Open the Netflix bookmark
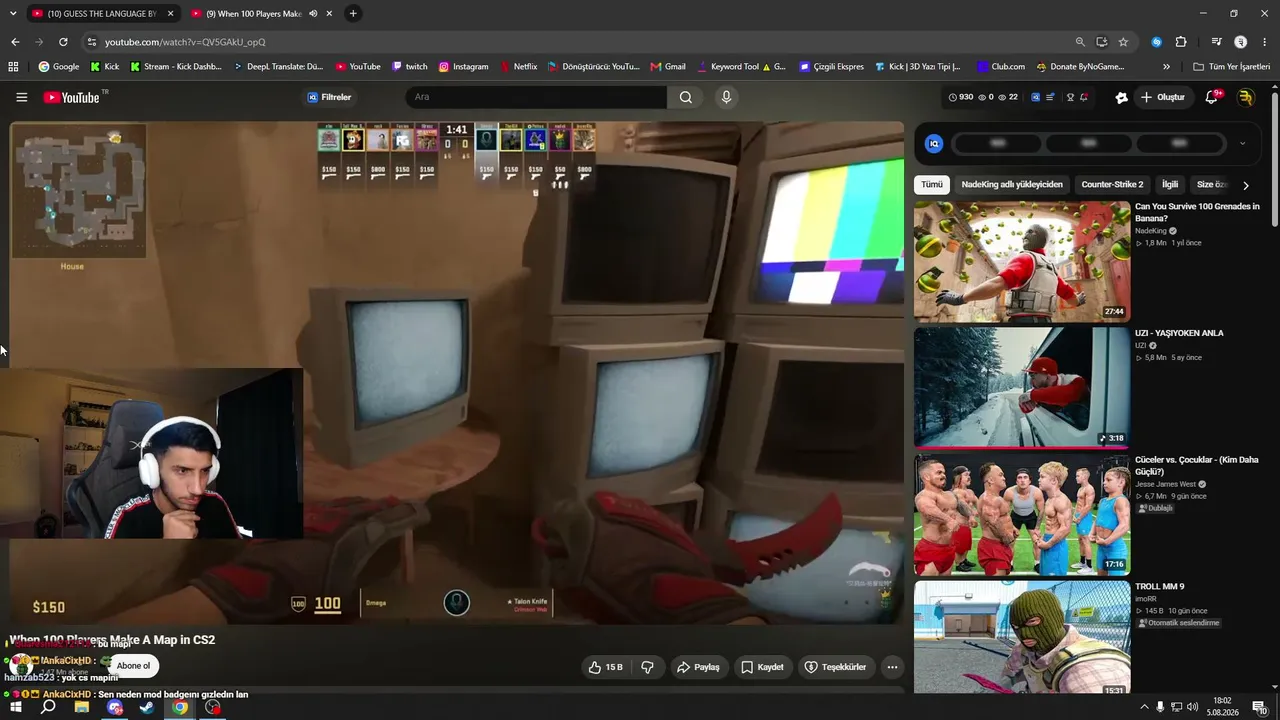 [x=517, y=67]
